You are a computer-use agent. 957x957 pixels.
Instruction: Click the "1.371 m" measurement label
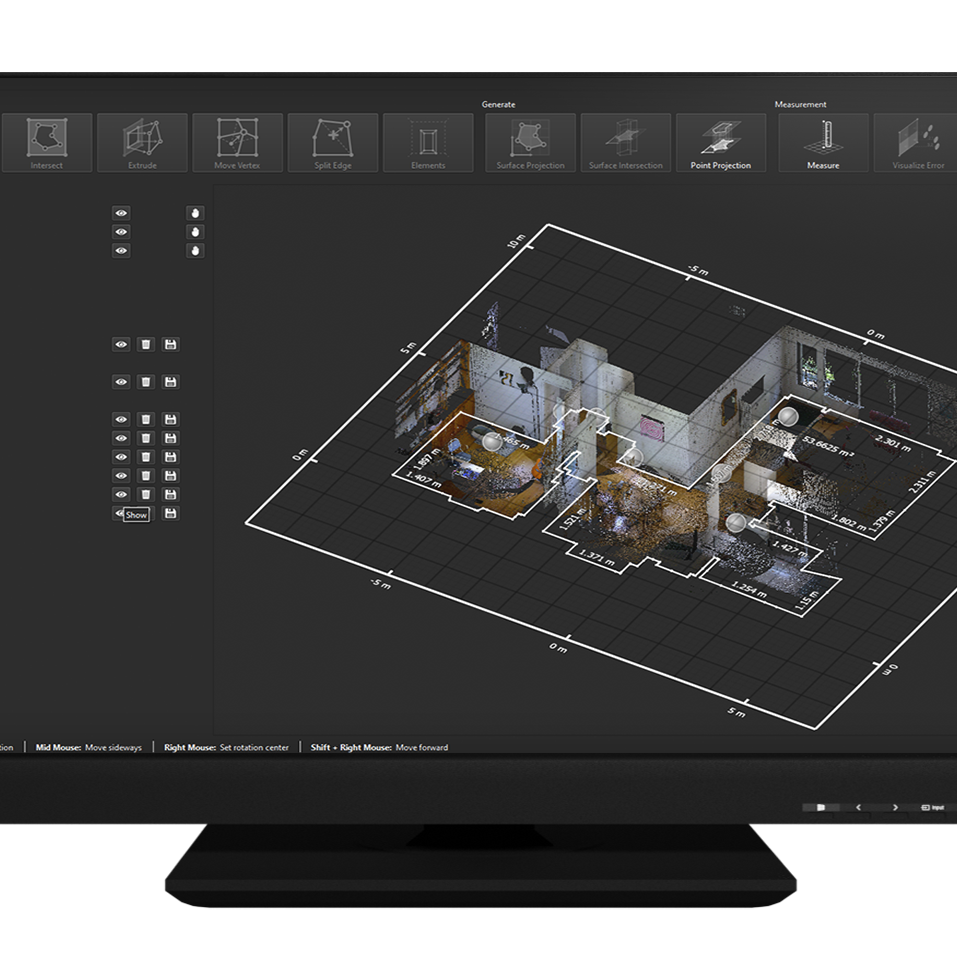pos(596,557)
